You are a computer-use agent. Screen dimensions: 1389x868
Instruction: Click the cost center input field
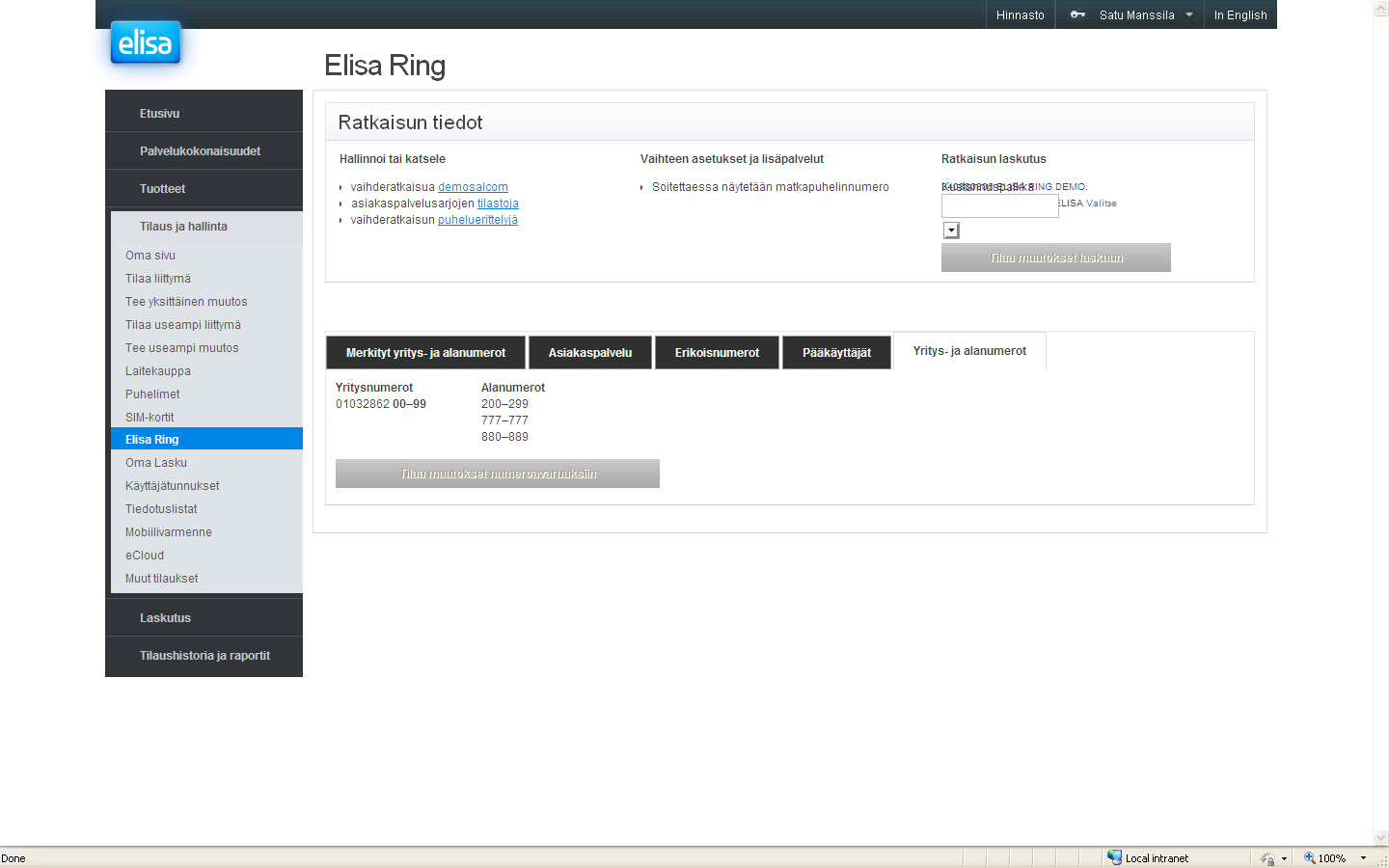(x=999, y=205)
